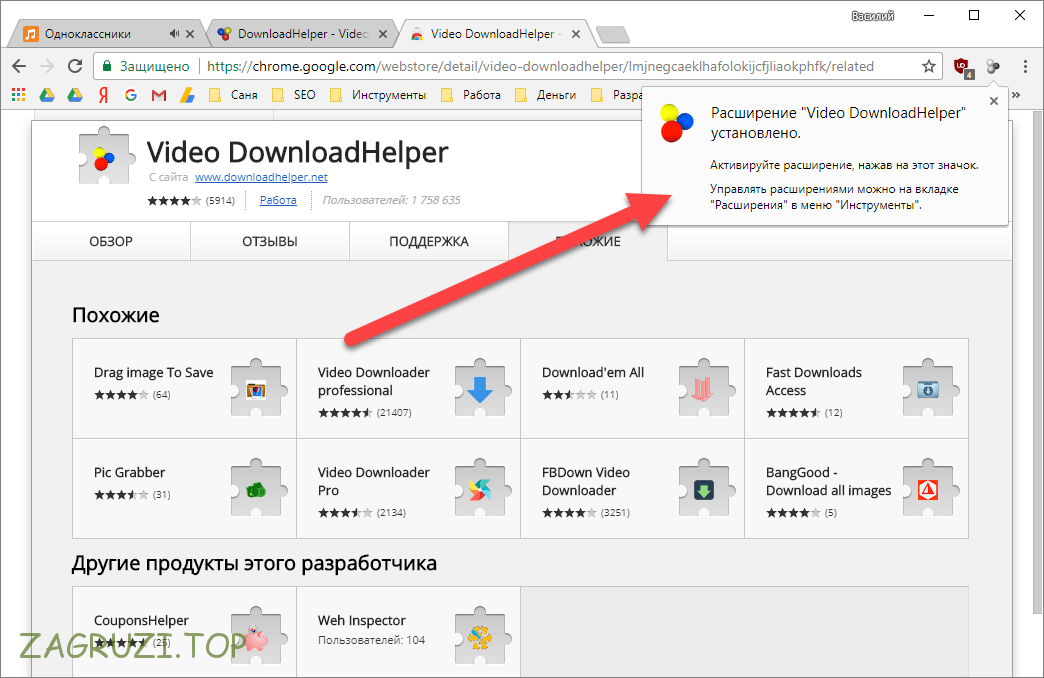Screen dimensions: 1044x678
Task: Click the Download'em All extension icon
Action: click(x=706, y=390)
